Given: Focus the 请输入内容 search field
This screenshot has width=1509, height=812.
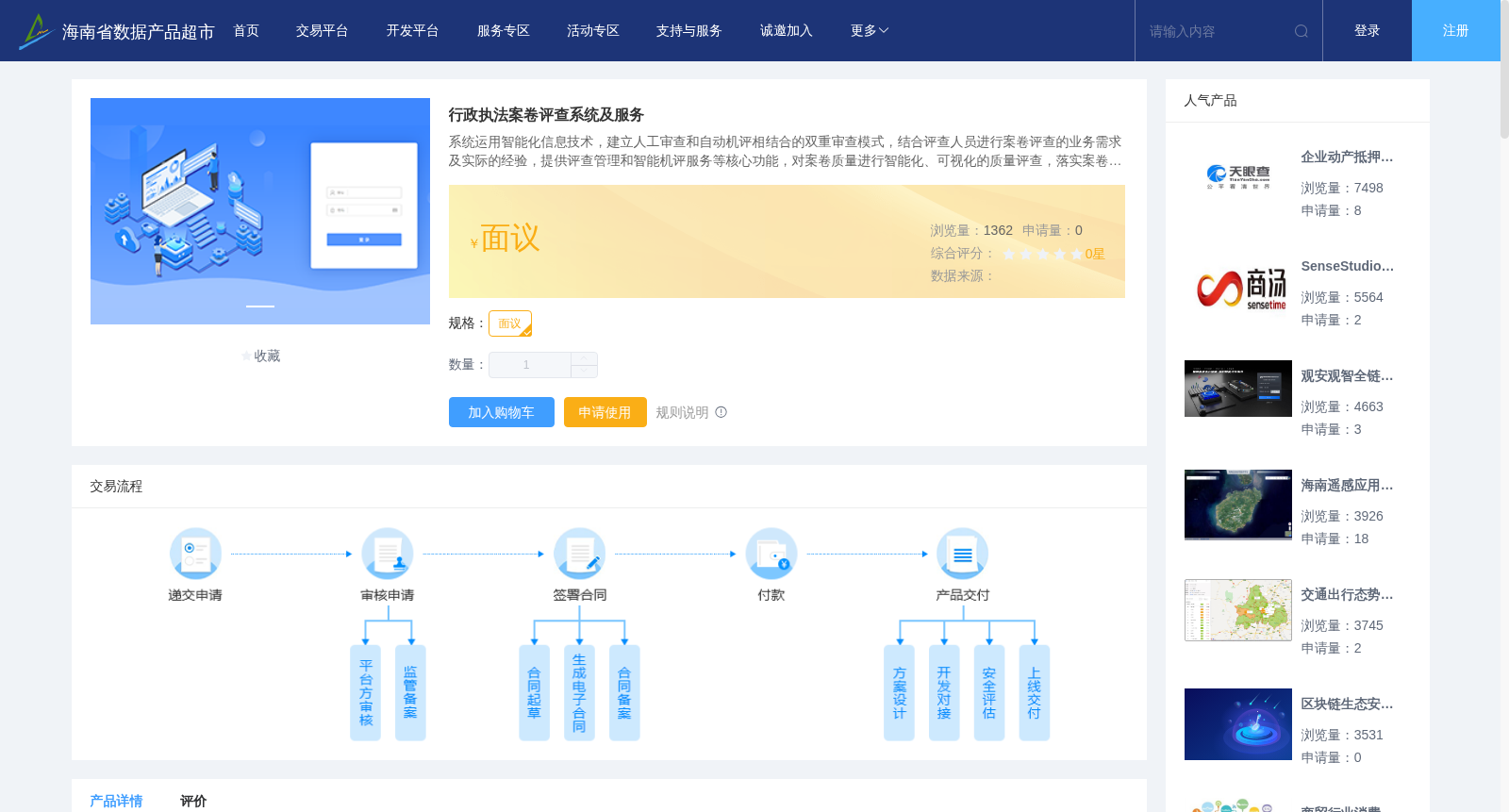Looking at the screenshot, I should coord(1217,31).
